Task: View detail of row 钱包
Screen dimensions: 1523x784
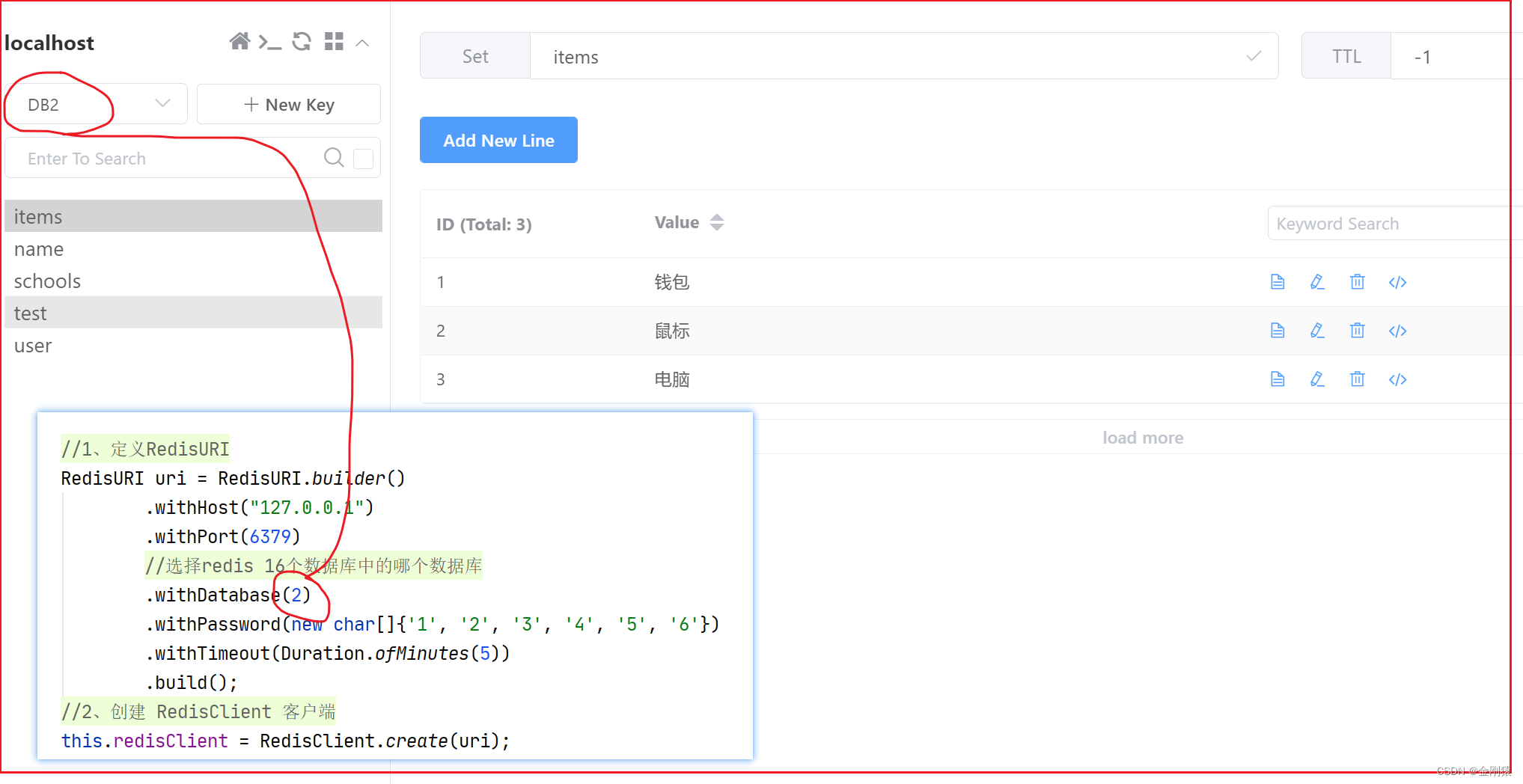Action: pos(1278,282)
